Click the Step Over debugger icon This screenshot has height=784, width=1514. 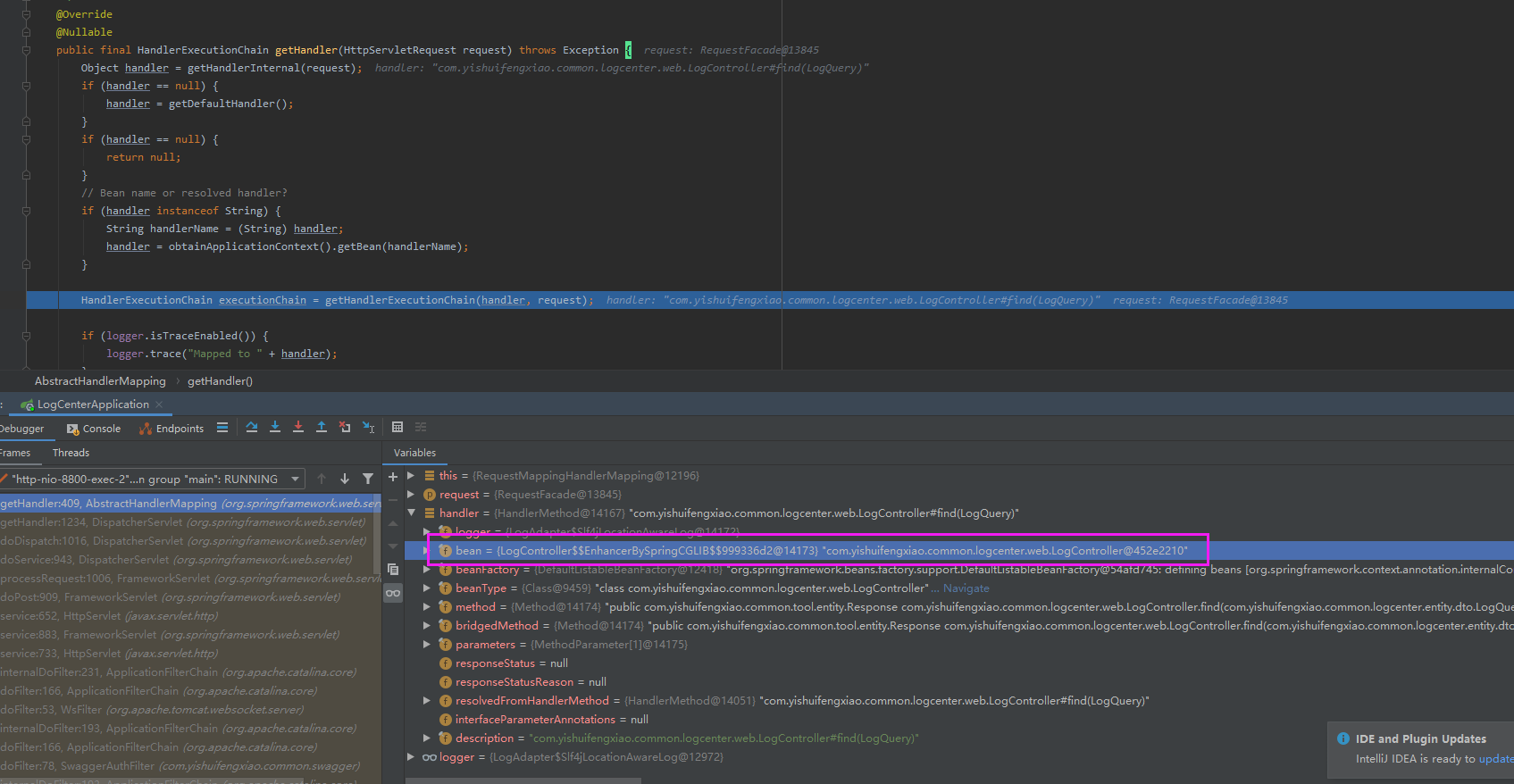252,428
